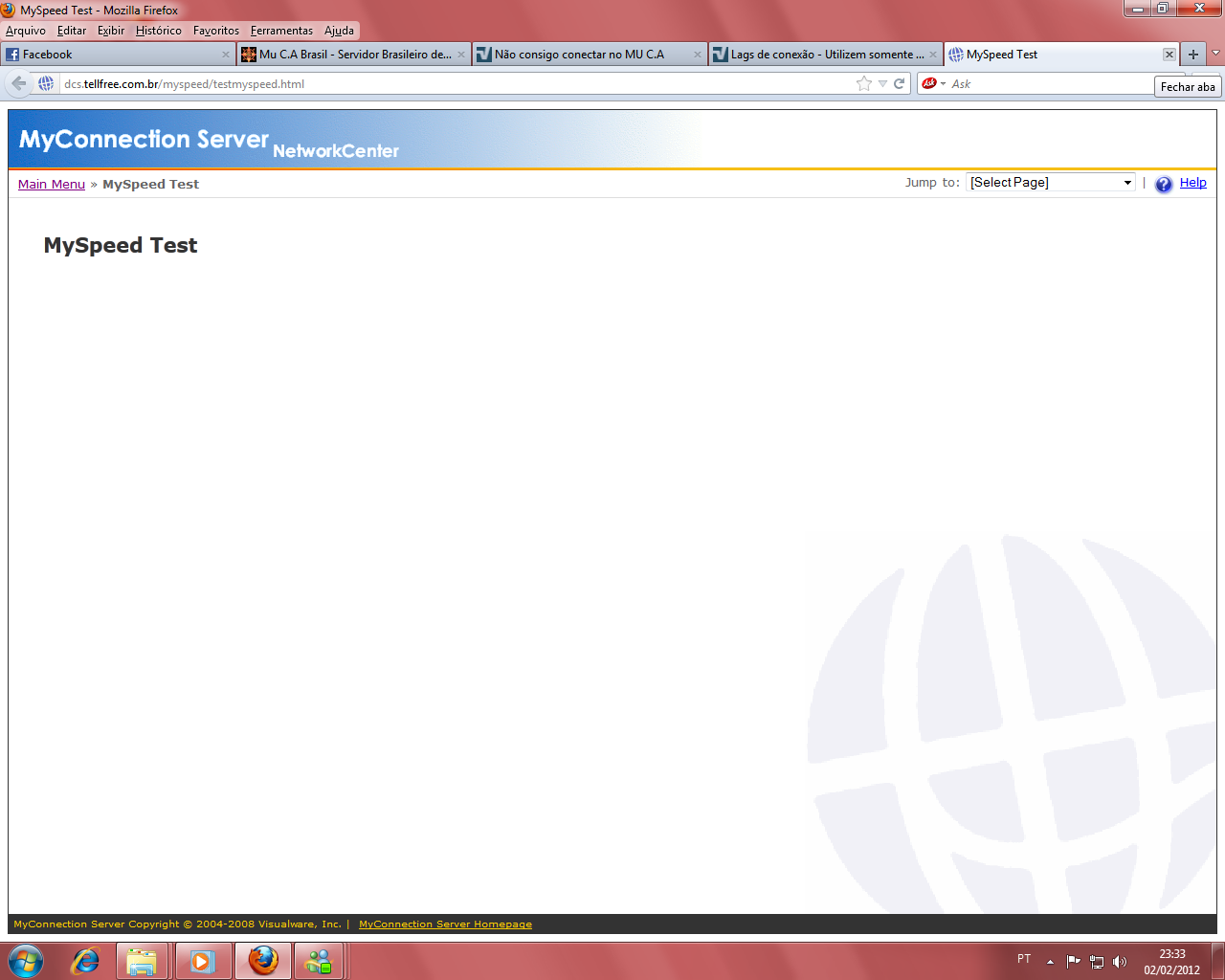Image resolution: width=1225 pixels, height=980 pixels.
Task: Click the reload page icon
Action: [x=899, y=83]
